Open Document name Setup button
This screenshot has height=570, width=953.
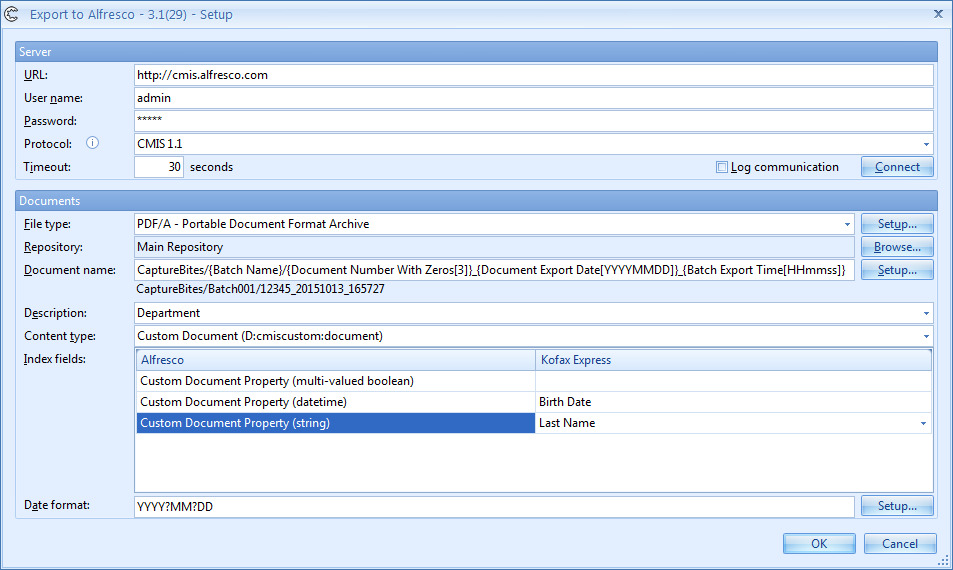[x=897, y=270]
